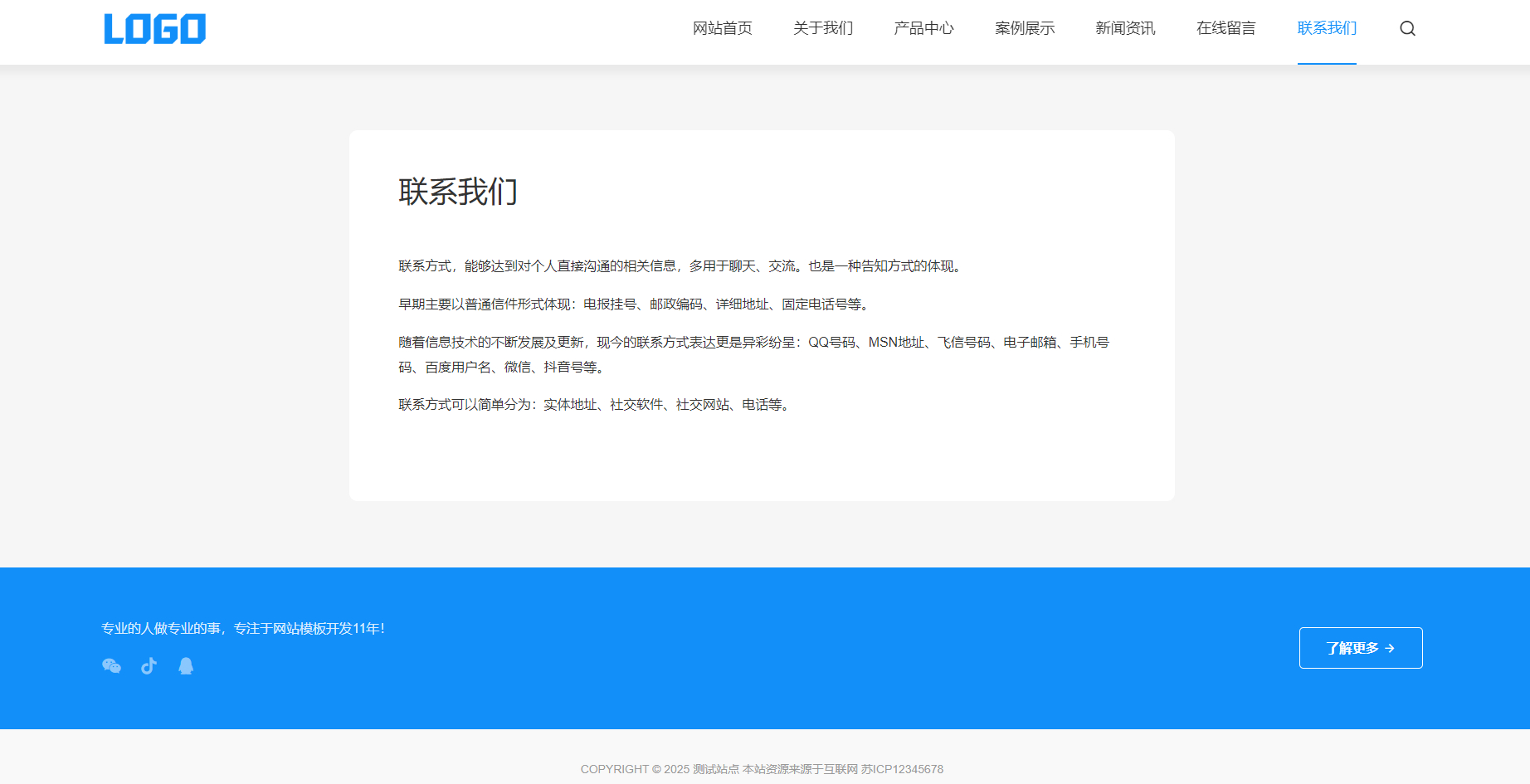1530x784 pixels.
Task: Open the 在线留言 navigation link
Action: [x=1225, y=29]
